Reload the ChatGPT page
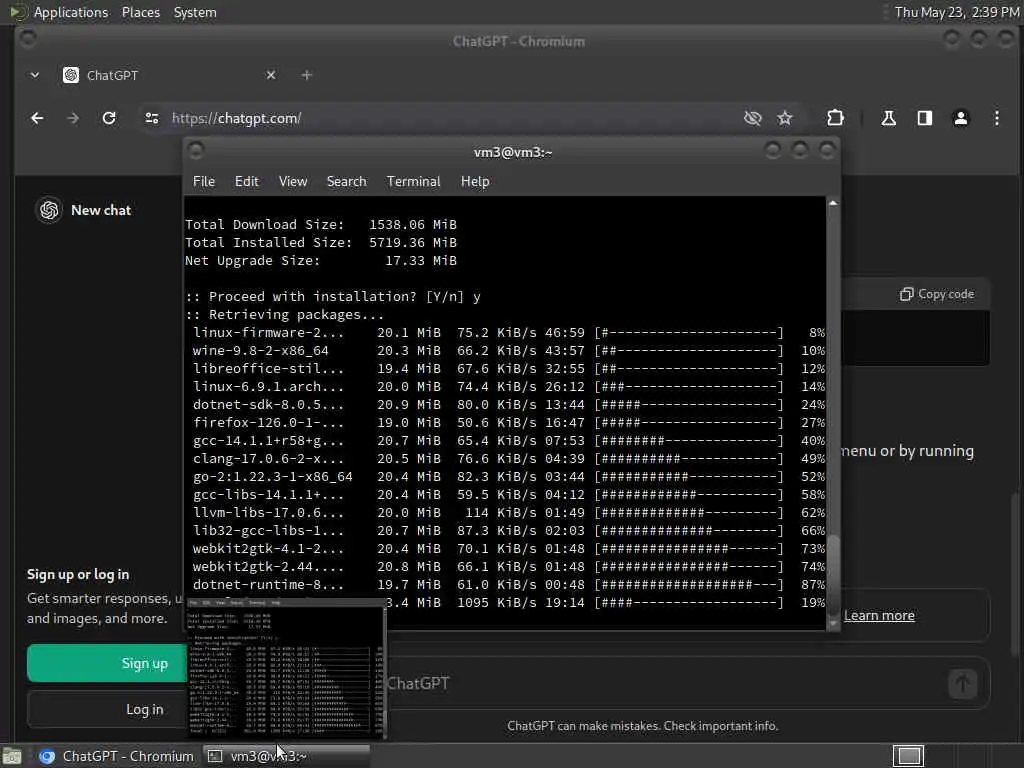This screenshot has height=768, width=1024. coord(109,118)
